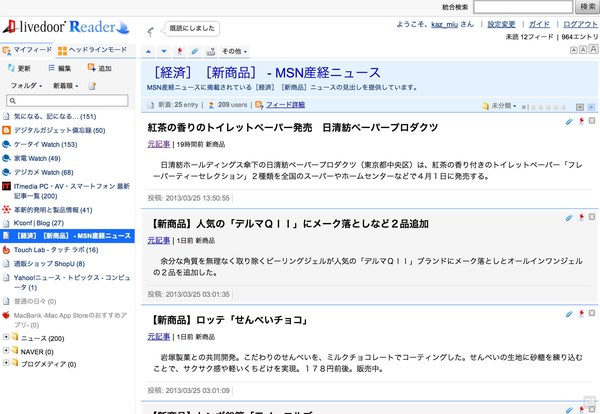Pin the 紅茶の香りのトイレットペーパー article
The height and width of the screenshot is (414, 600).
point(580,121)
